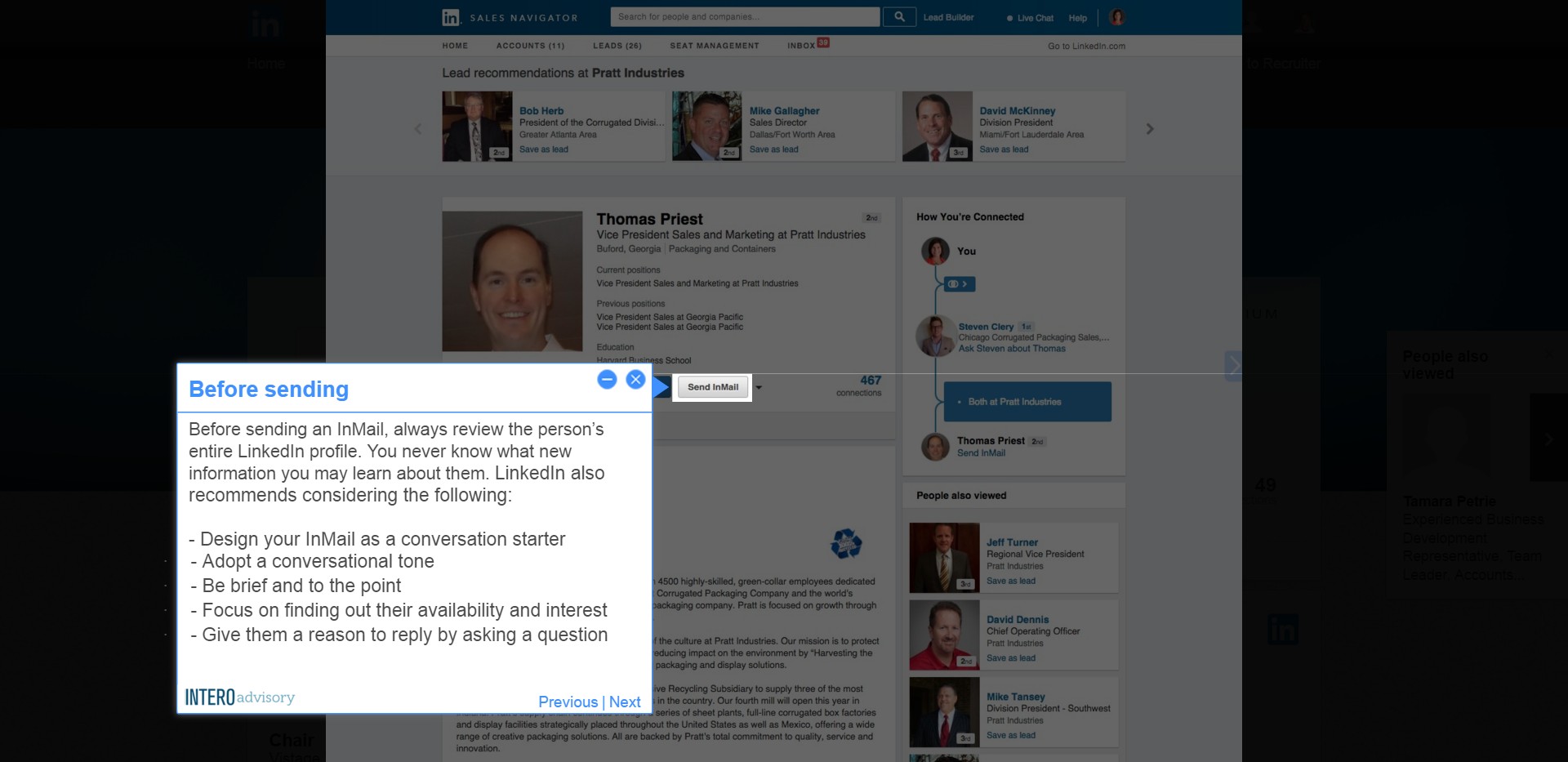Open Jeff Turner's profile link

pos(1012,542)
